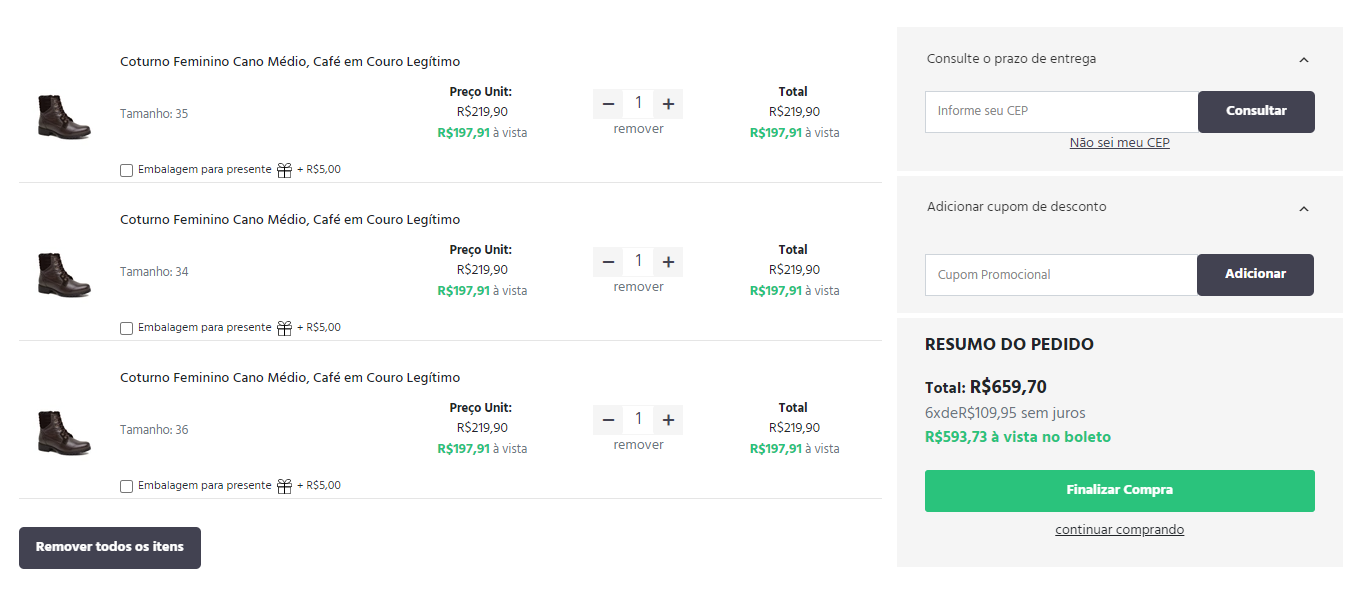Screen dimensions: 1345x595
Task: Open the Não sei meu CEP link
Action: pos(1119,143)
